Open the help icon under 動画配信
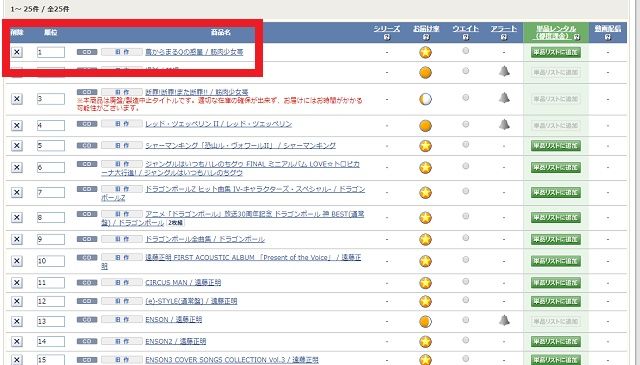The width and height of the screenshot is (640, 365). pos(608,37)
